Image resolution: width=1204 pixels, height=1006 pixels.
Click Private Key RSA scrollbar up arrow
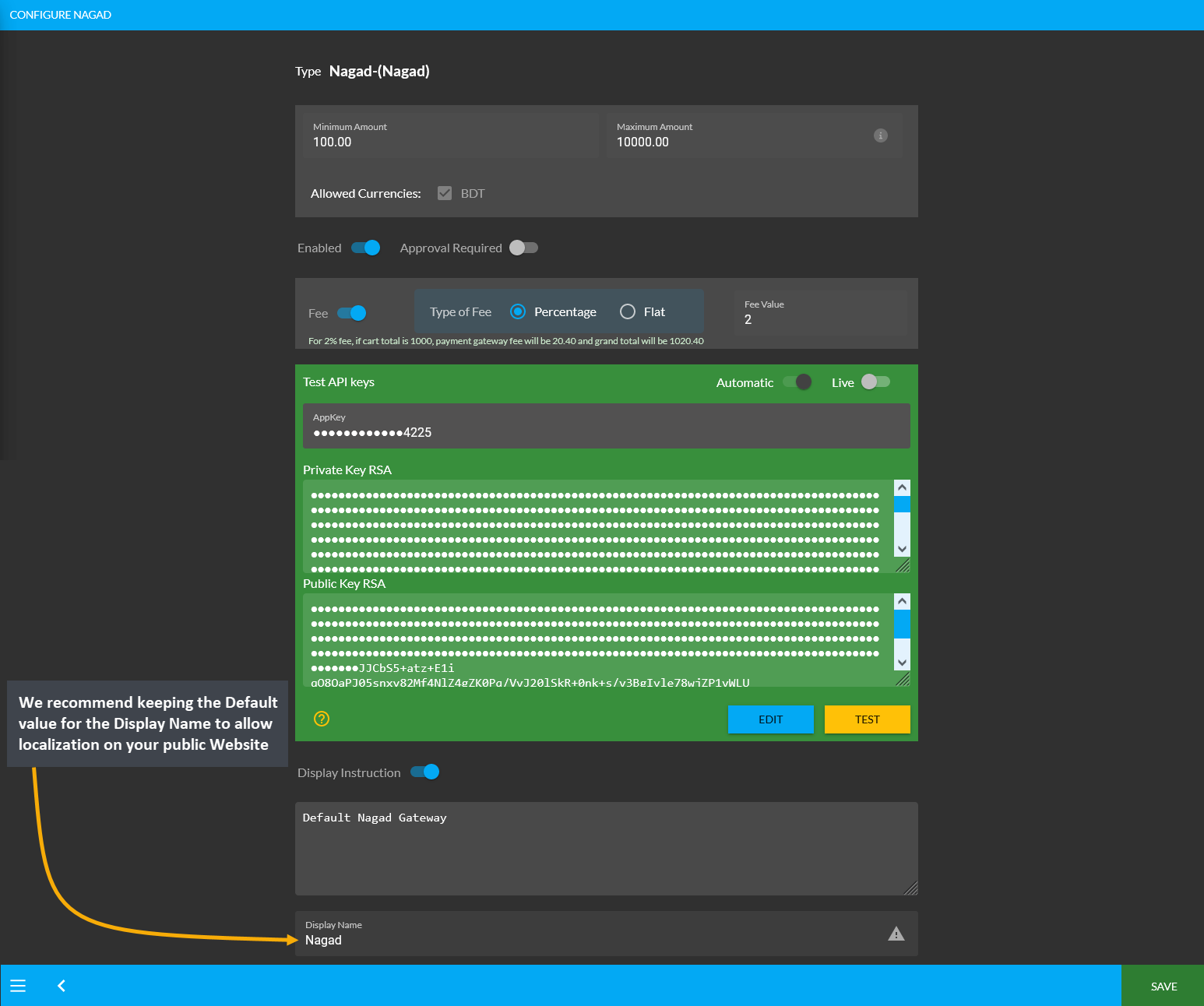coord(902,487)
